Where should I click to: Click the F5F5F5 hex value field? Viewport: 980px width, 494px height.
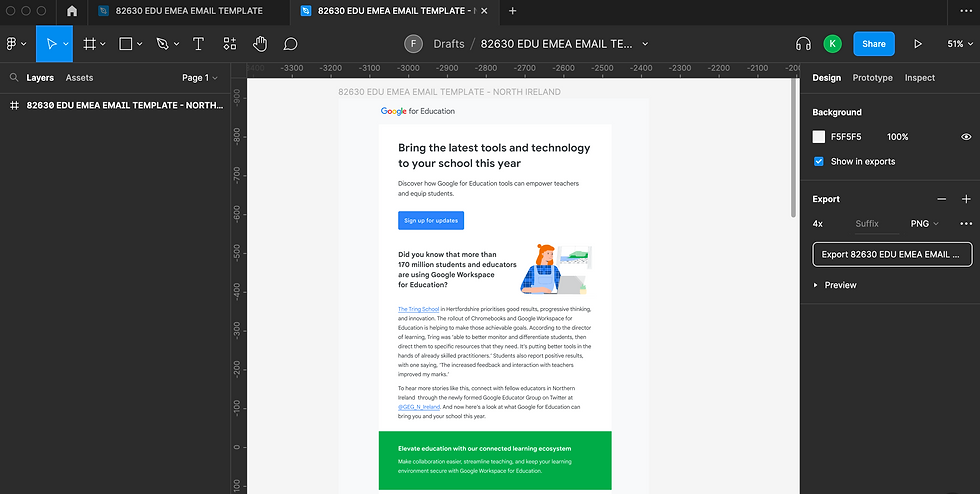point(846,137)
